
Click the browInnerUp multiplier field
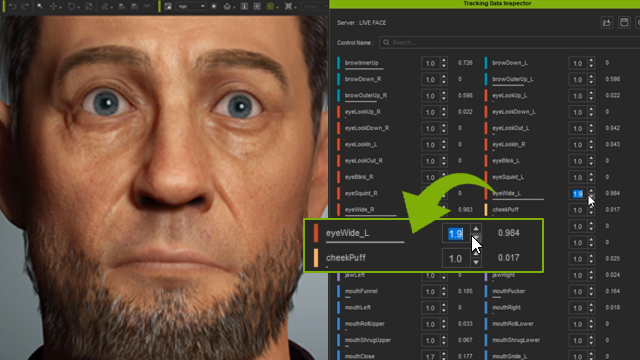[x=430, y=63]
